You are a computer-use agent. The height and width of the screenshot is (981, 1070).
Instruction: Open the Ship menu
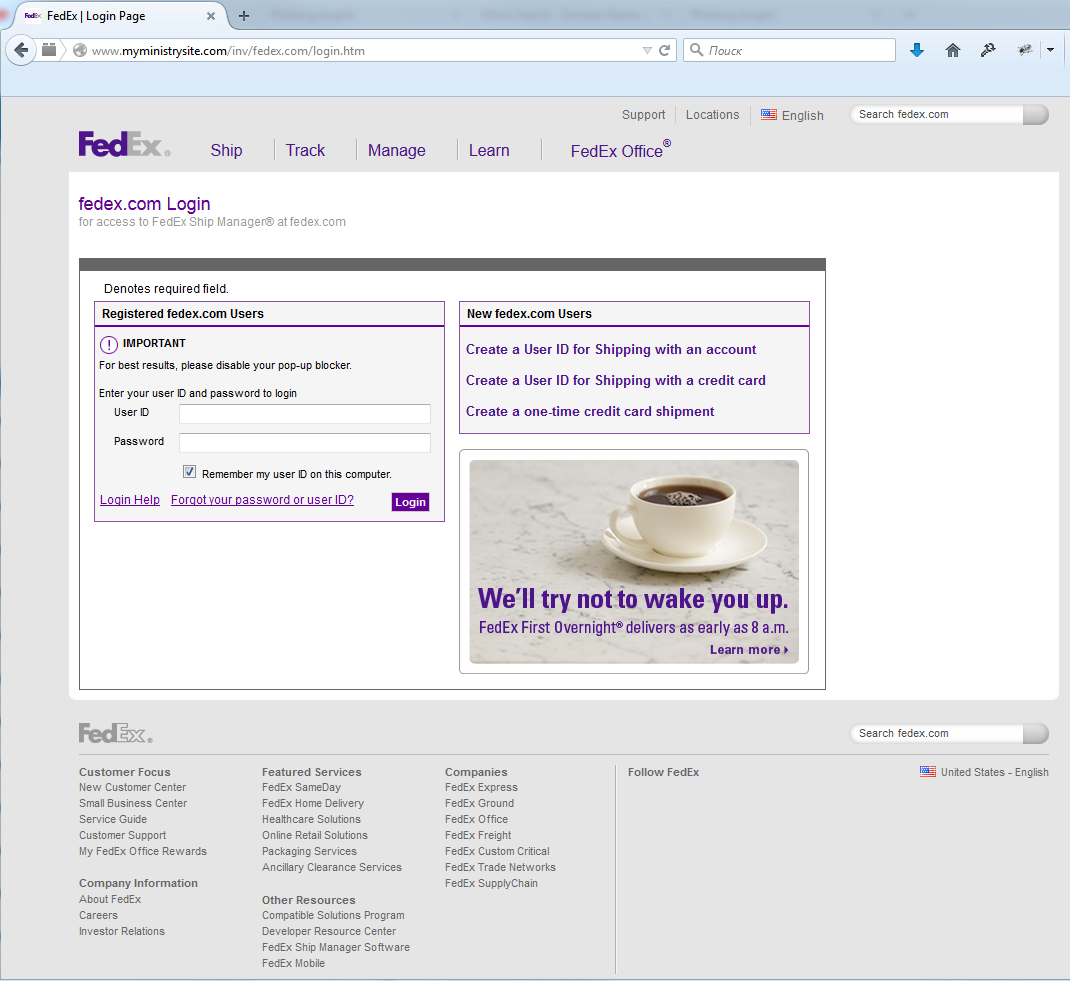(x=227, y=150)
